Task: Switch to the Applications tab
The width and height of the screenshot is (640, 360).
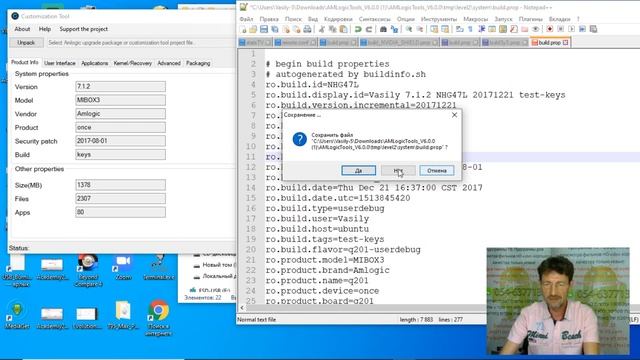Action: click(x=94, y=63)
